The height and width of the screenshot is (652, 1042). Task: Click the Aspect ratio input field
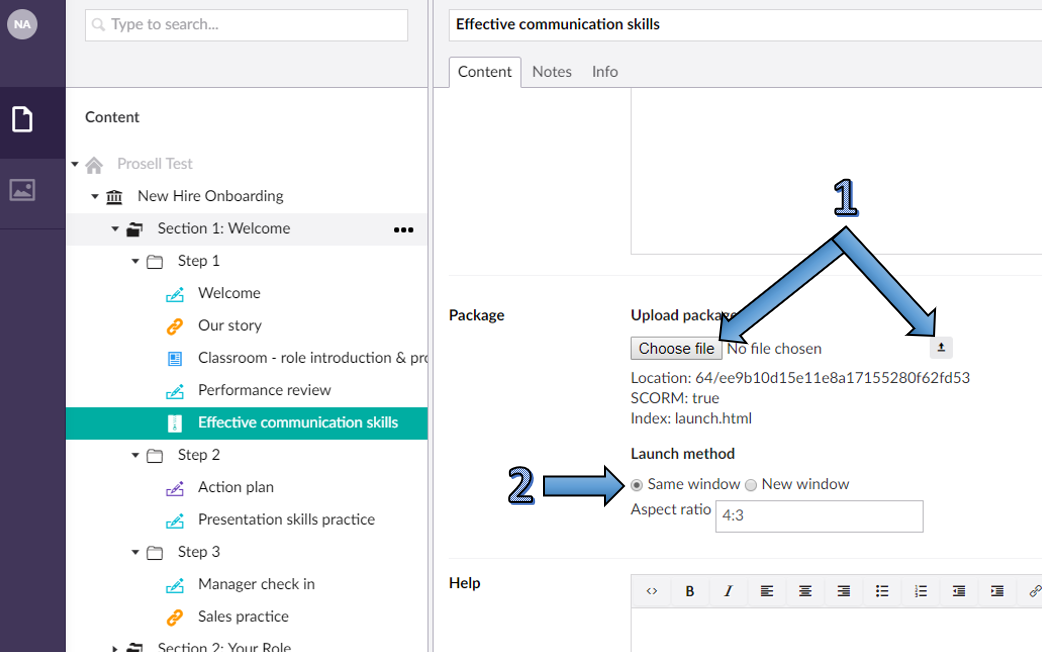click(818, 516)
